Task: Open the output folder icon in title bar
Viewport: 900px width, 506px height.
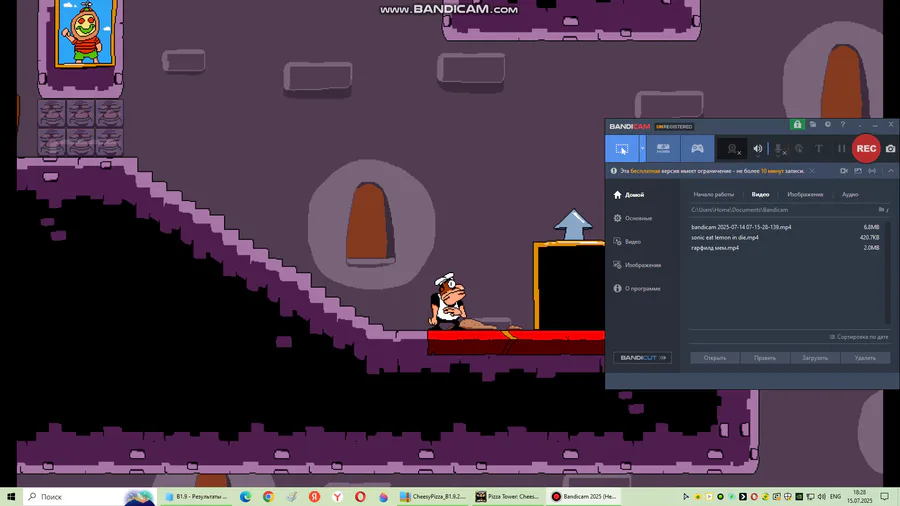Action: (x=813, y=124)
